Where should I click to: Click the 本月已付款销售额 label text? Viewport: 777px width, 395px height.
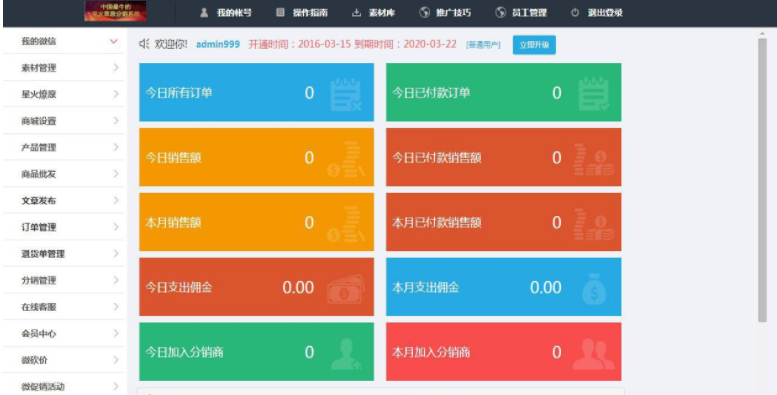[437, 223]
